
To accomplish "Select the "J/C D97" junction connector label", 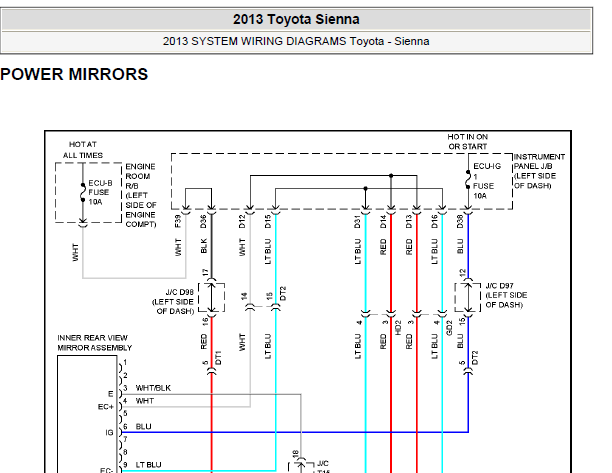I will (506, 295).
